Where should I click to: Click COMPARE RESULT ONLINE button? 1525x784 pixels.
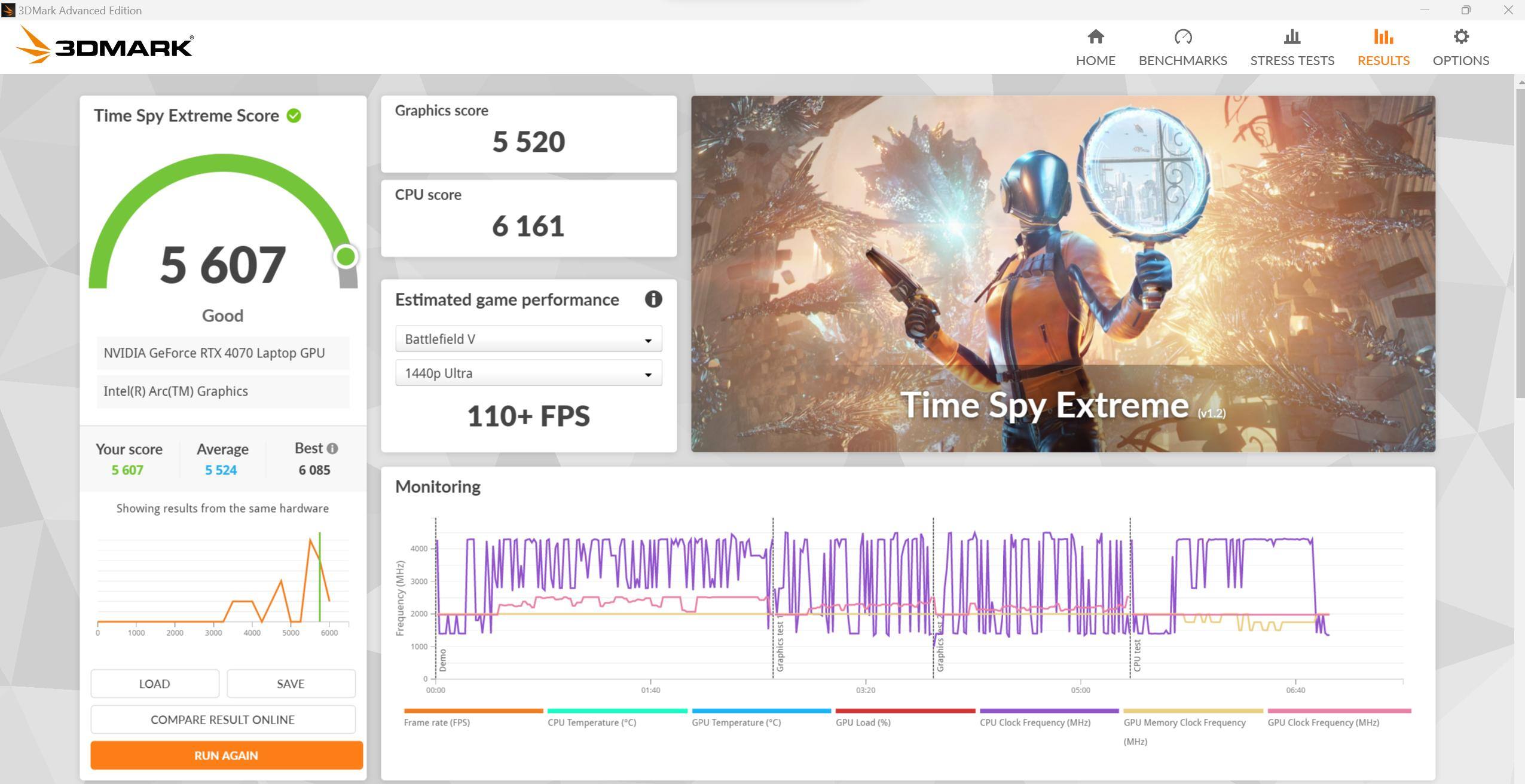(x=222, y=719)
